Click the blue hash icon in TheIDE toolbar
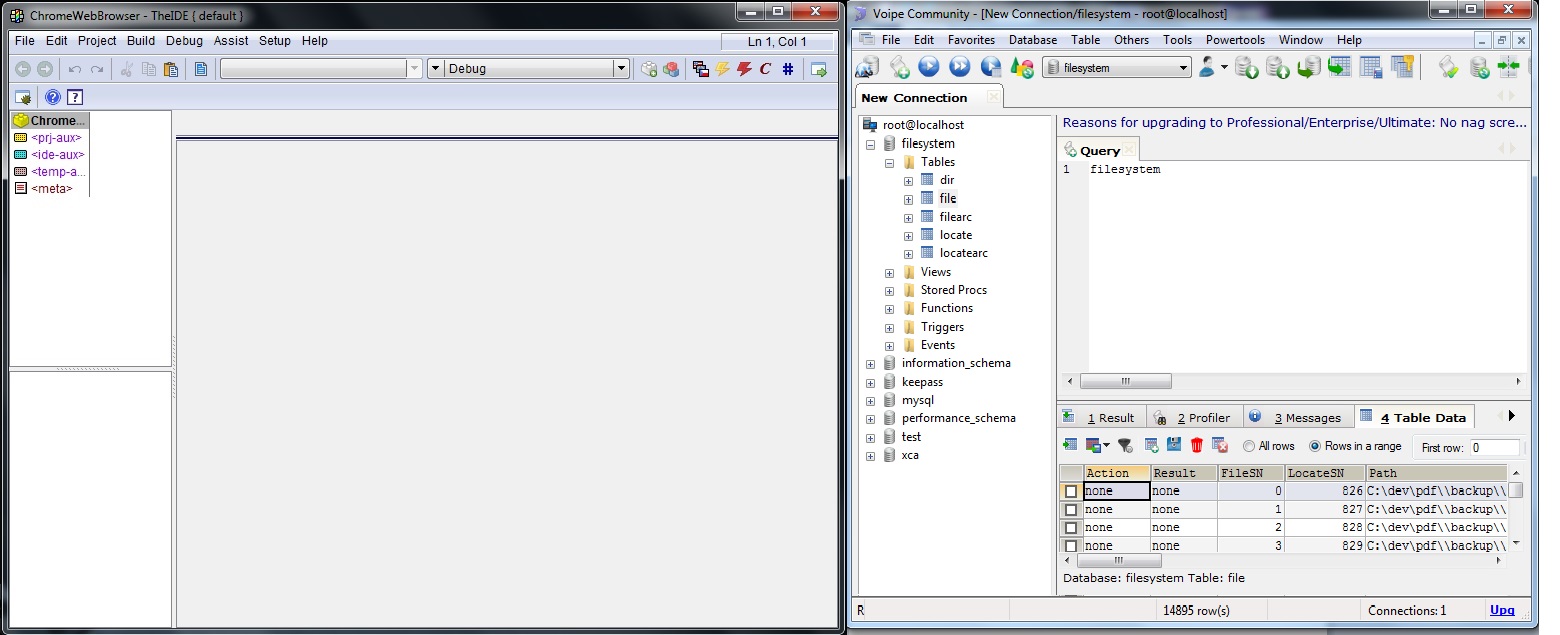Image resolution: width=1560 pixels, height=635 pixels. point(788,69)
